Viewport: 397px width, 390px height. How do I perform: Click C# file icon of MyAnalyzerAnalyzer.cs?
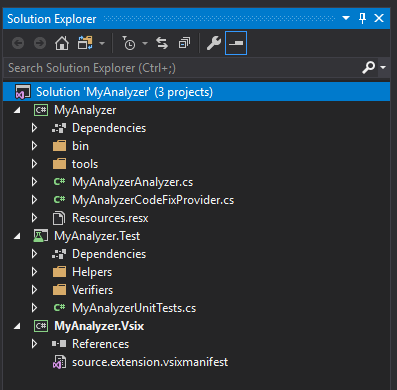pyautogui.click(x=59, y=182)
